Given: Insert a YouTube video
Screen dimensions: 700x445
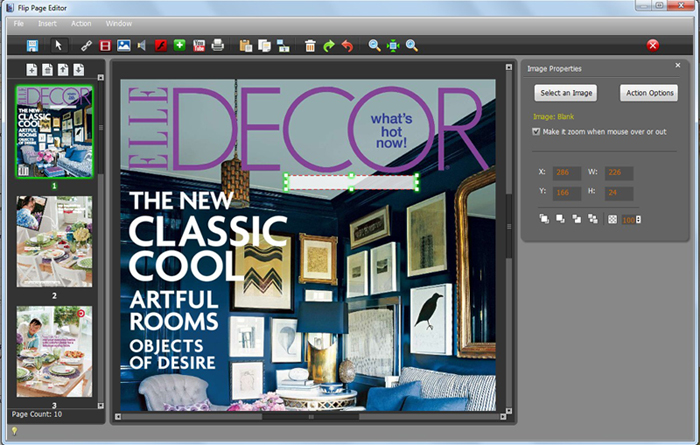Looking at the screenshot, I should click(199, 46).
